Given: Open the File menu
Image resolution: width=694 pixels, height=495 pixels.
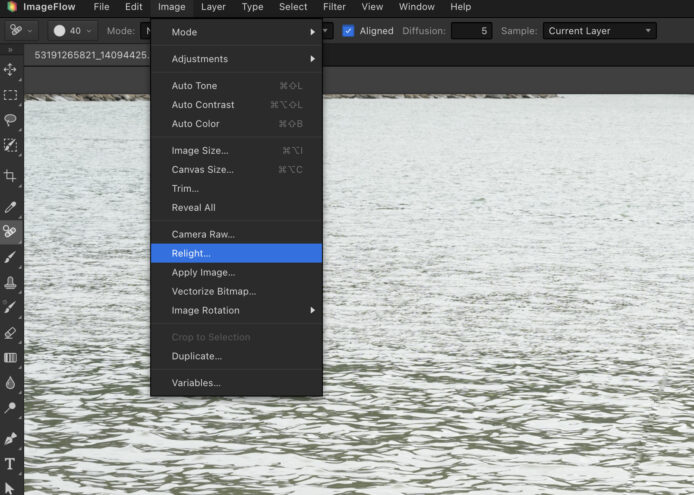Looking at the screenshot, I should tap(101, 7).
